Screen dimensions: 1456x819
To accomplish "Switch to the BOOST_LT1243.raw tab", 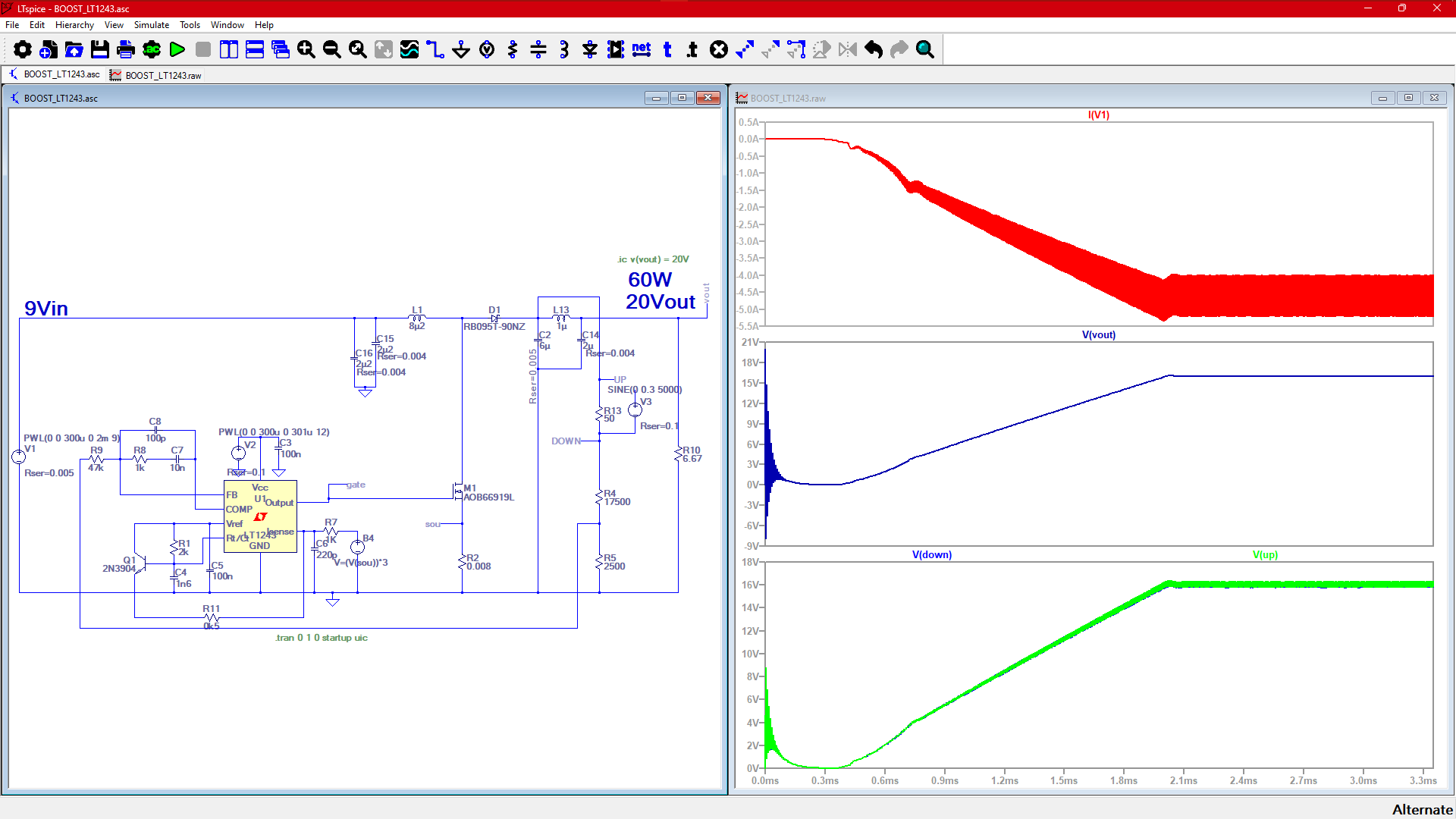I will pos(156,75).
